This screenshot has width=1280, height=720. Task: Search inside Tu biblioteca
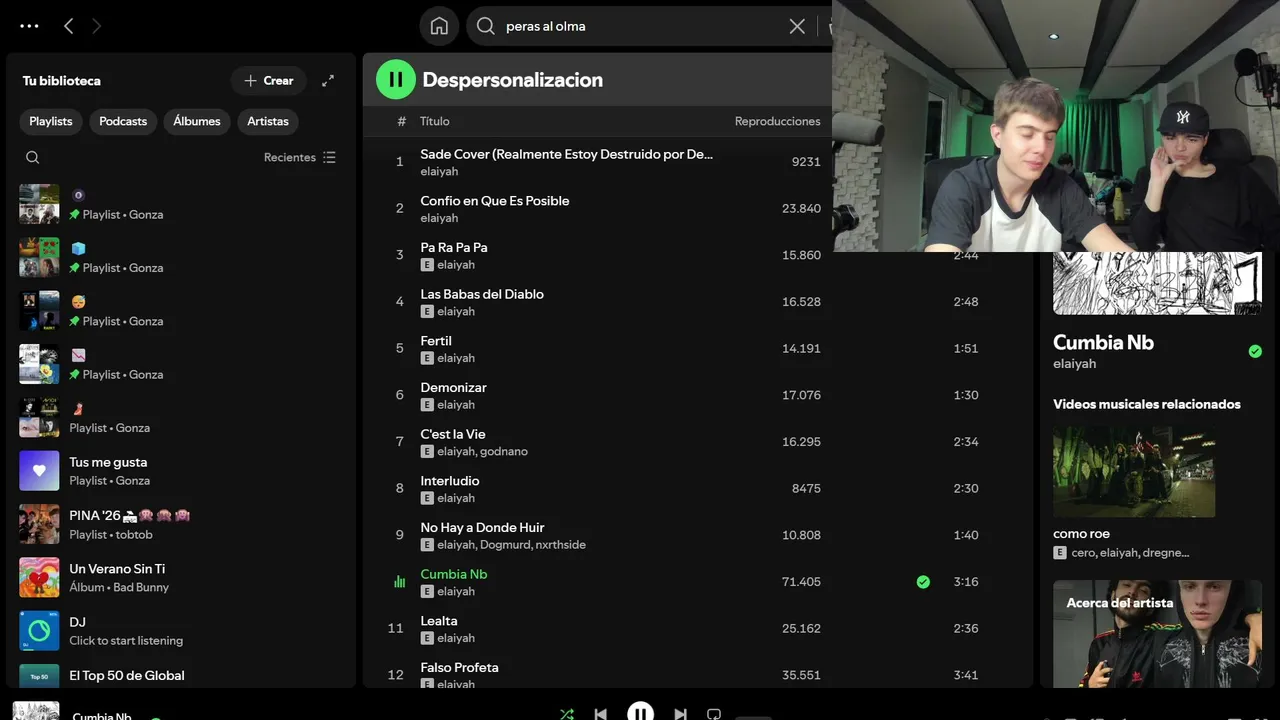point(33,157)
